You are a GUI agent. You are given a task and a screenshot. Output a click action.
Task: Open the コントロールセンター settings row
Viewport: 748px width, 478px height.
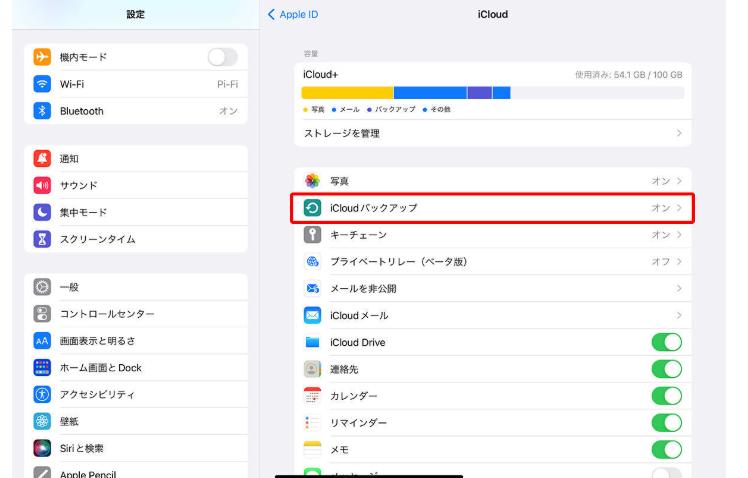point(136,313)
